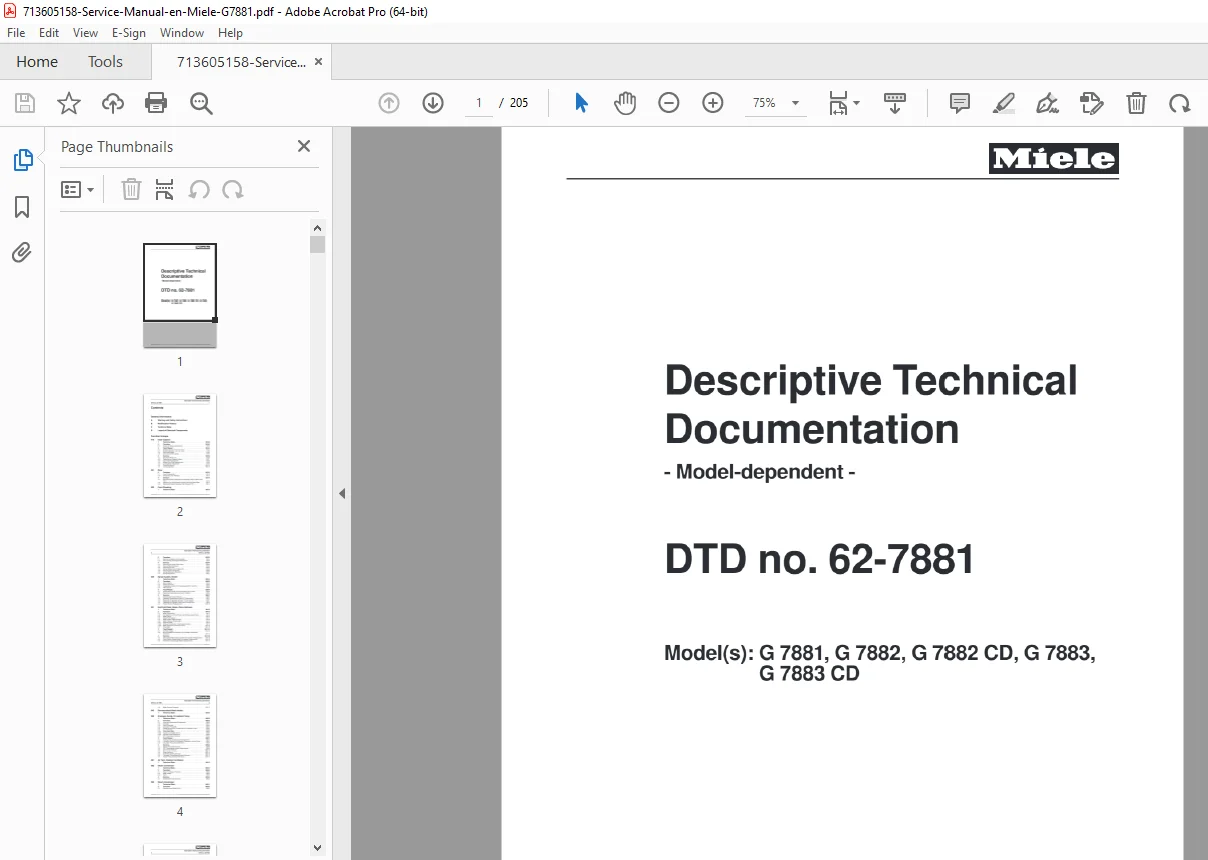Switch to the Tools tab
Screen dimensions: 1208x860
pos(105,61)
